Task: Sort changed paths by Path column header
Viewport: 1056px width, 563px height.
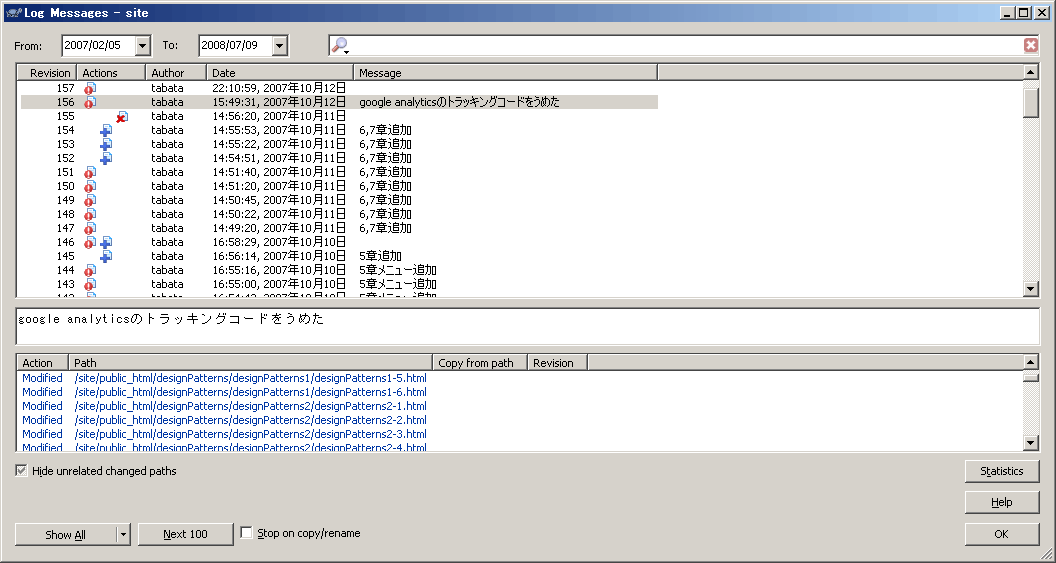Action: point(250,363)
